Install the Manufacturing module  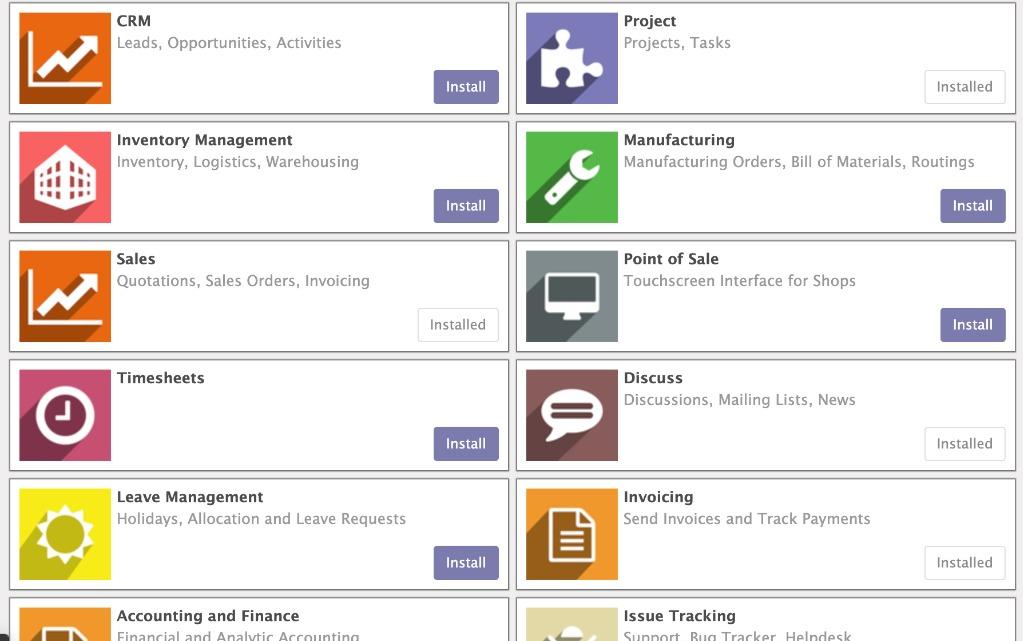(973, 206)
